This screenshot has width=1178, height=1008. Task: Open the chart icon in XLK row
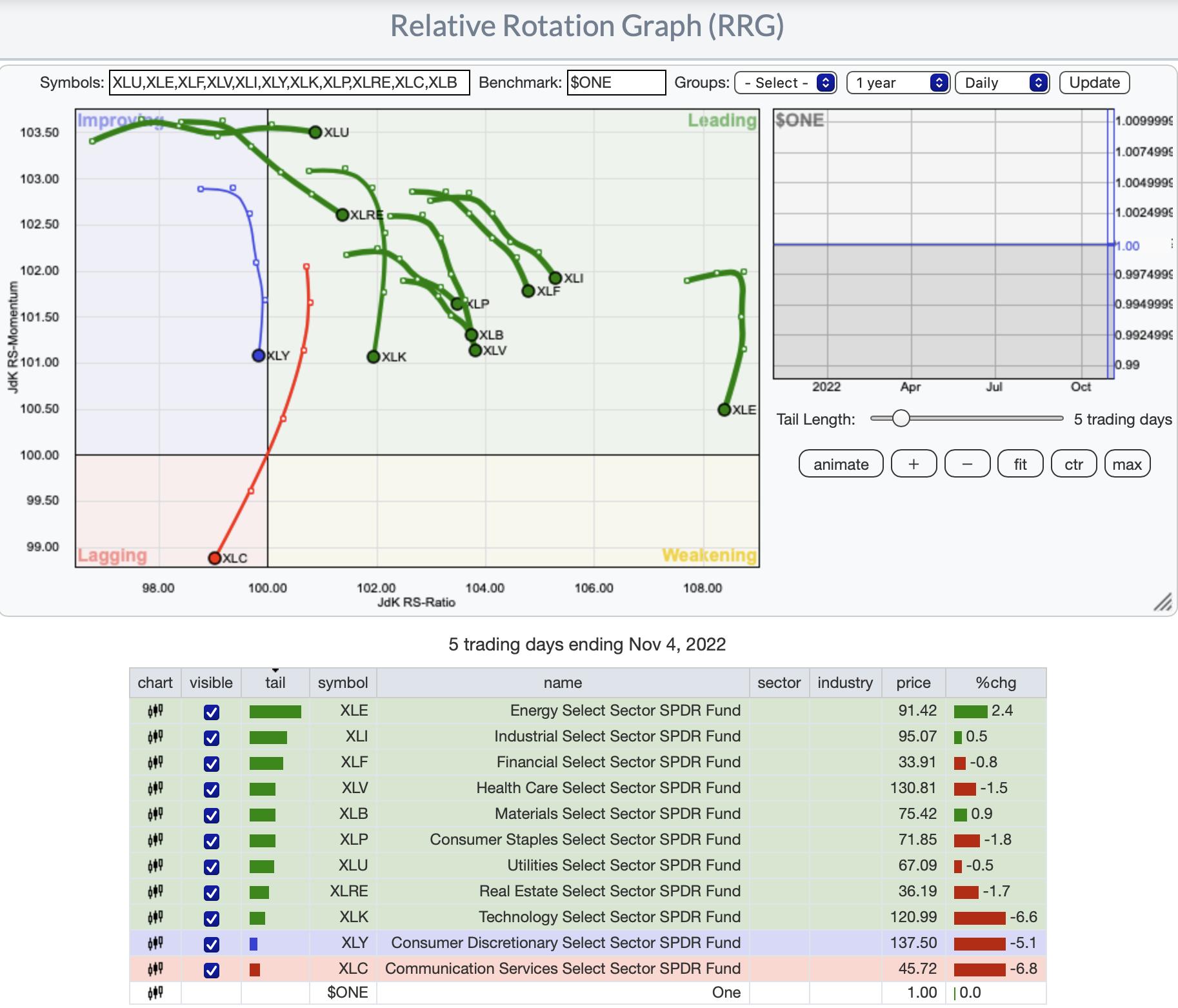(x=155, y=918)
